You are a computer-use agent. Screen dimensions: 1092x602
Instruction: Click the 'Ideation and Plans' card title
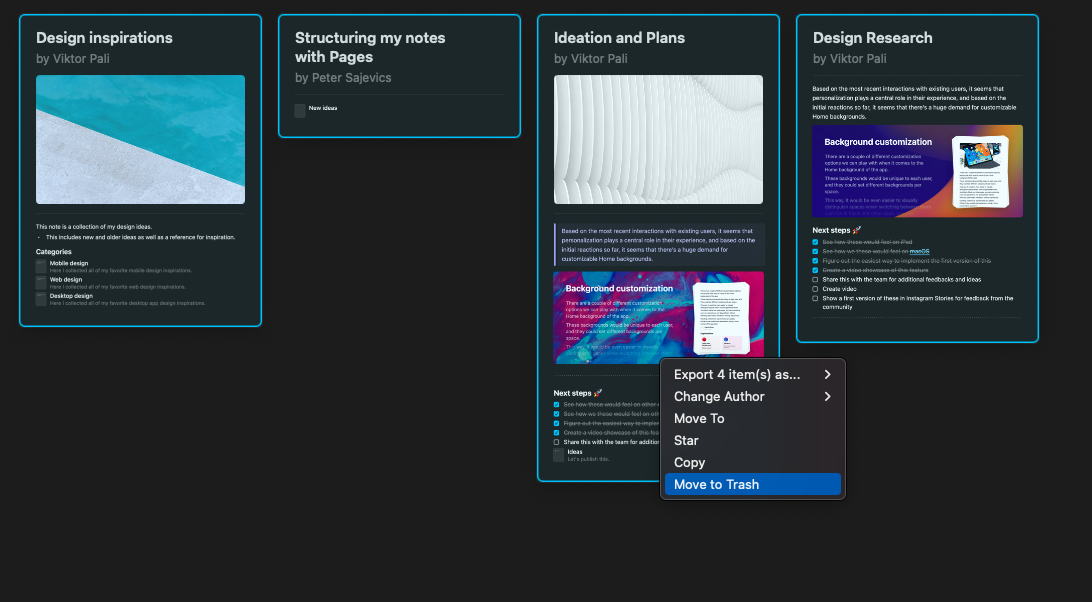619,38
